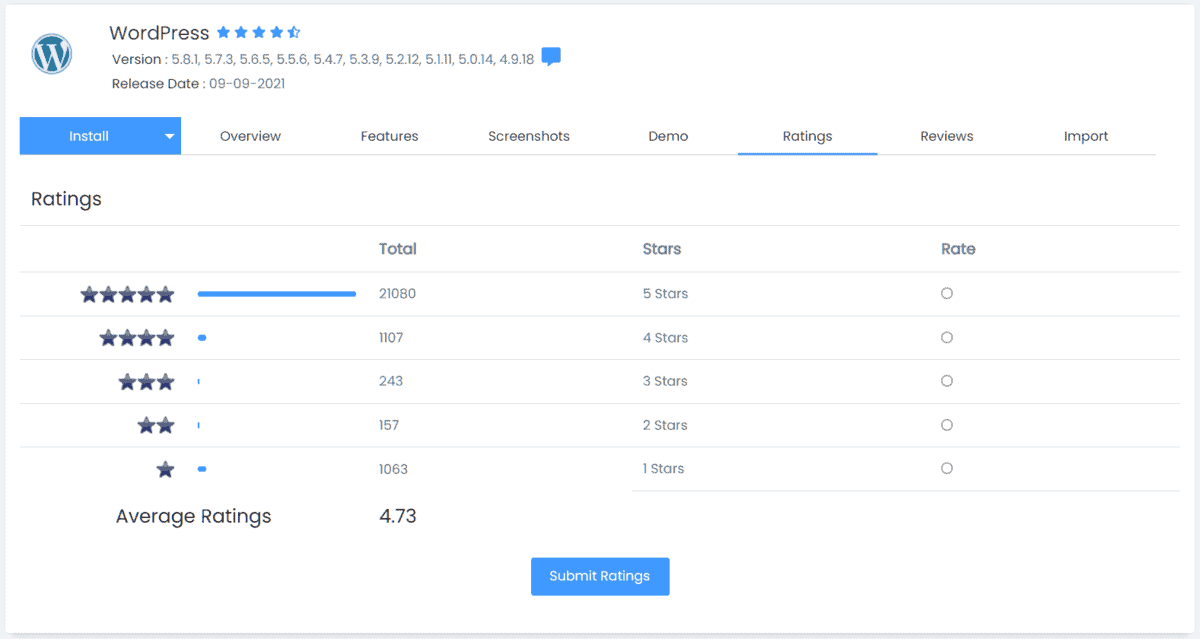Click the single star icon
The width and height of the screenshot is (1200, 639).
pos(165,469)
